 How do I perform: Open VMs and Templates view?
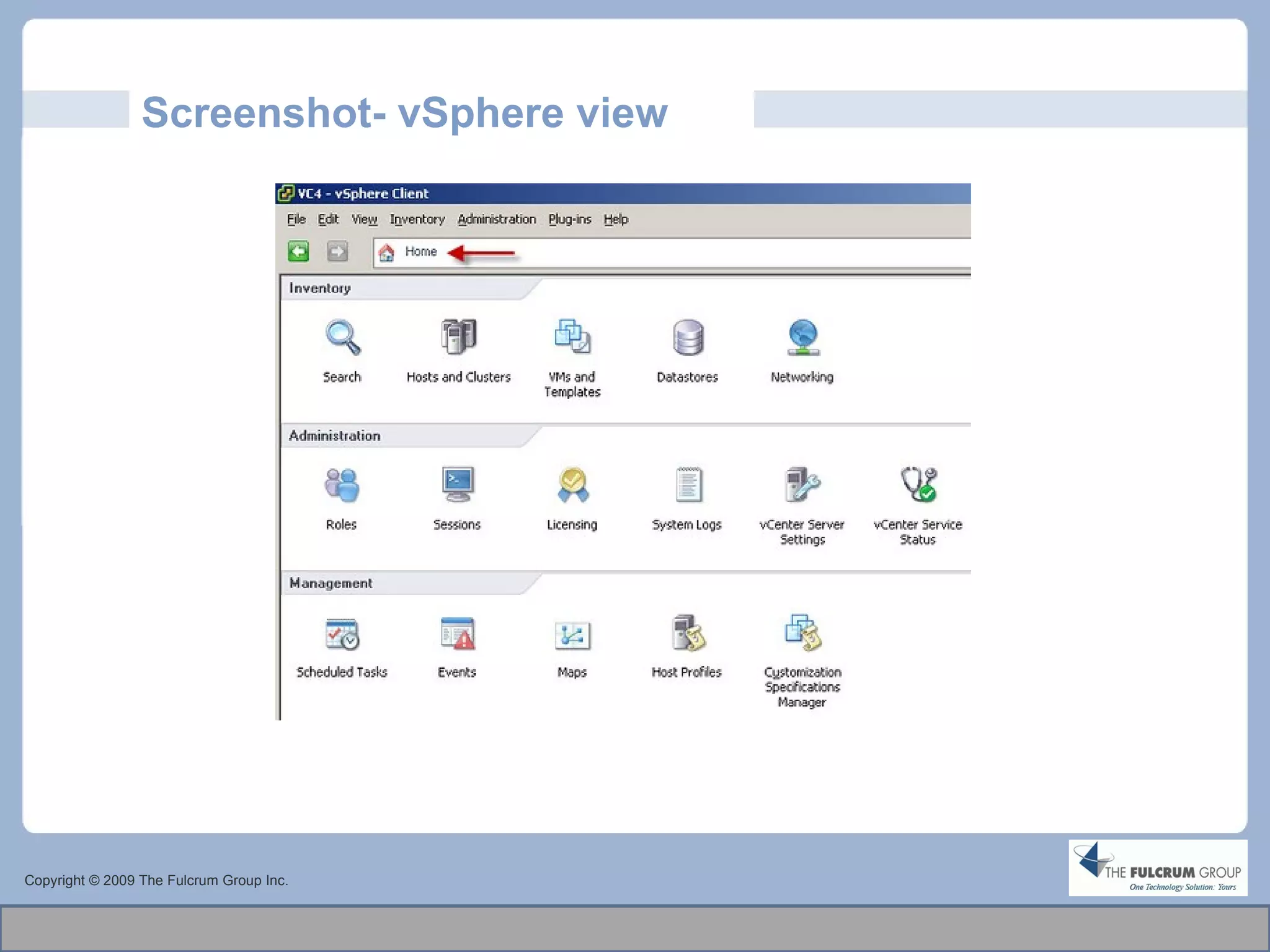pos(572,337)
